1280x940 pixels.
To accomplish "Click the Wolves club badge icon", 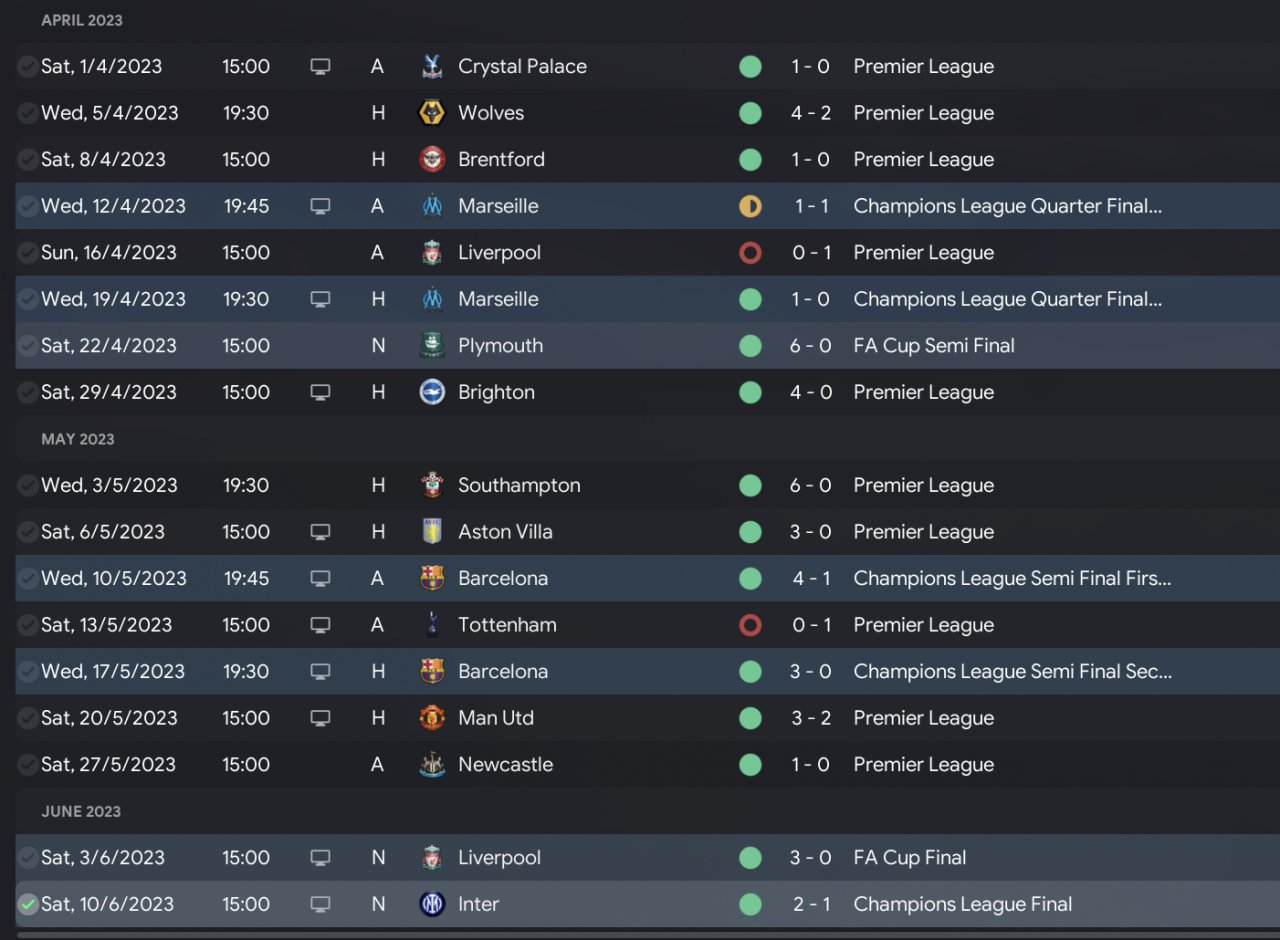I will click(x=432, y=113).
